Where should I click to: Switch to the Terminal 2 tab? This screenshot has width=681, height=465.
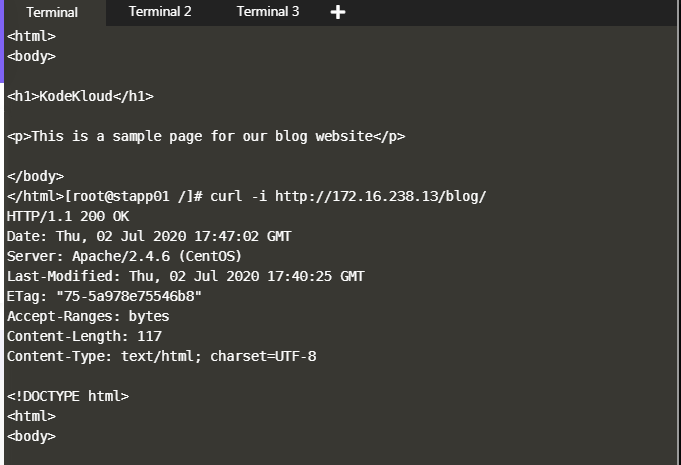160,12
